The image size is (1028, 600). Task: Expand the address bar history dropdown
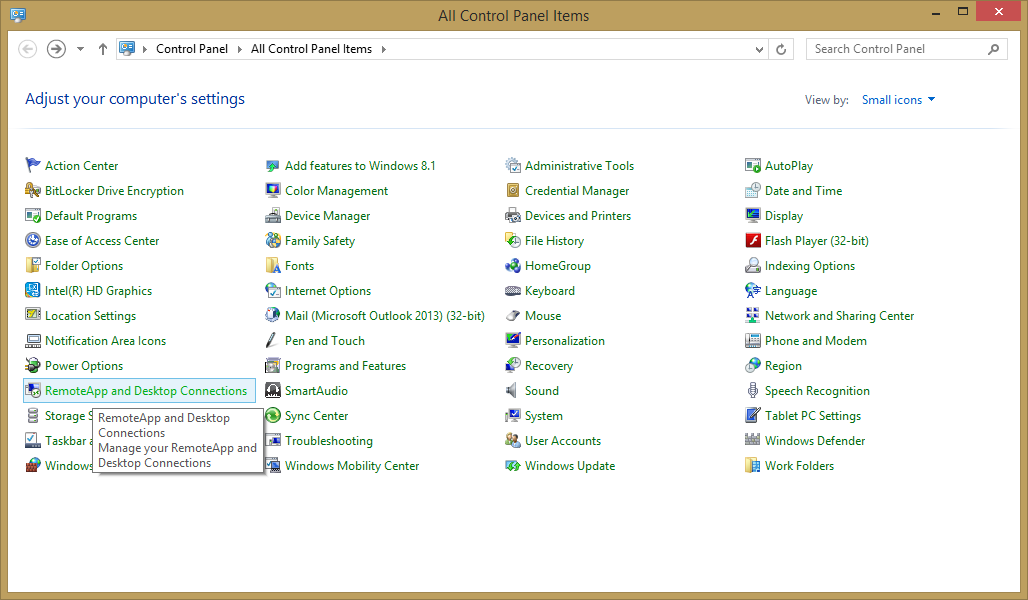(758, 48)
